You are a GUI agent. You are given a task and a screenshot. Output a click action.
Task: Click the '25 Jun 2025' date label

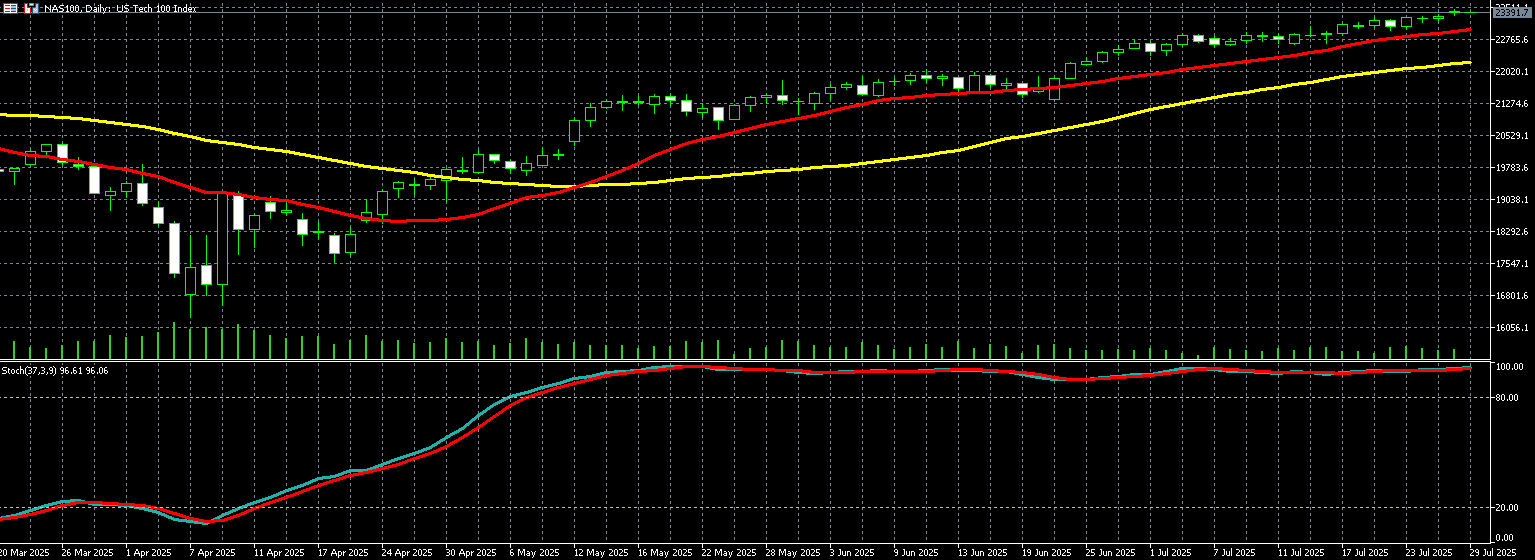[x=1111, y=552]
